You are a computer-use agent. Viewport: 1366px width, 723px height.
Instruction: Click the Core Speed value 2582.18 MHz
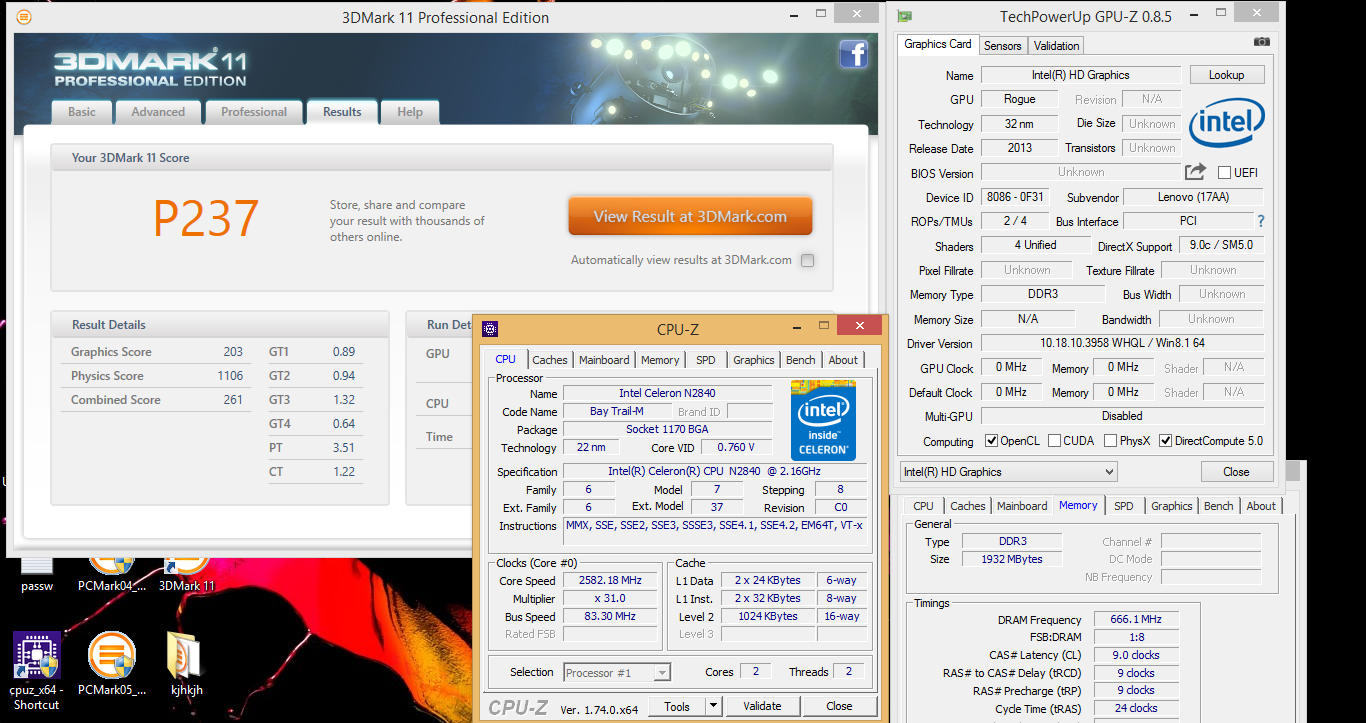tap(610, 580)
